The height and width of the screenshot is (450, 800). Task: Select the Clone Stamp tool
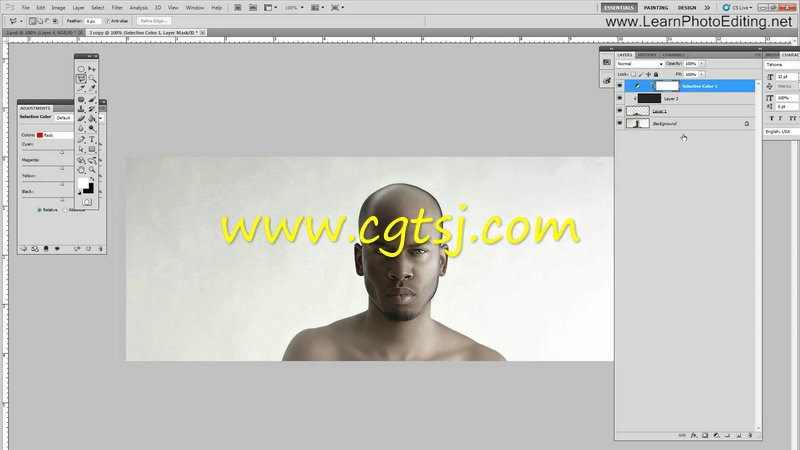tap(81, 109)
